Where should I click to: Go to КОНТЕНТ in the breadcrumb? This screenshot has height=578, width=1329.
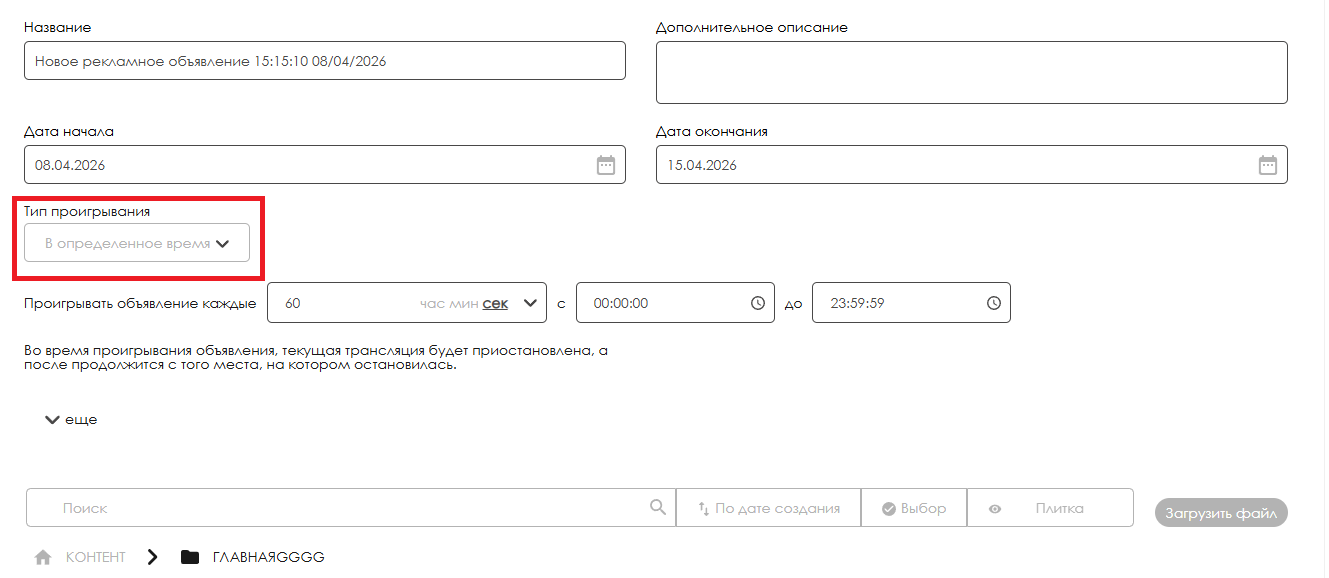click(x=96, y=557)
